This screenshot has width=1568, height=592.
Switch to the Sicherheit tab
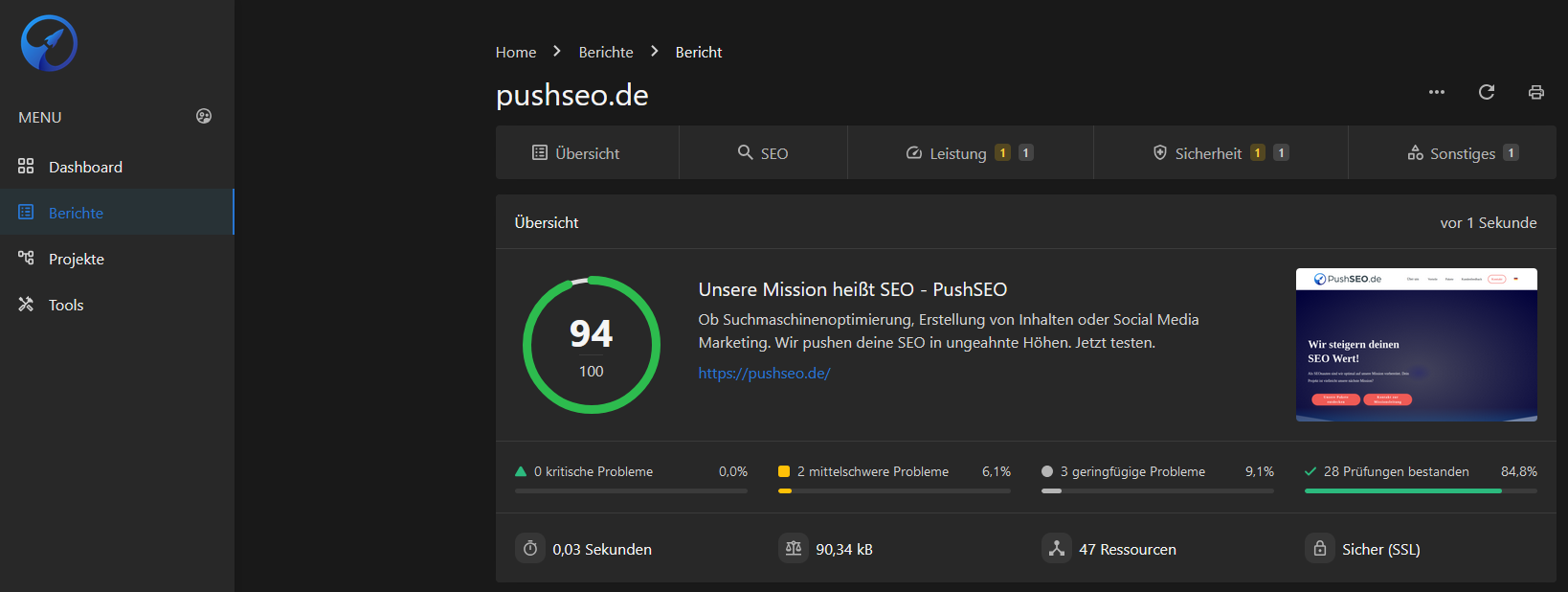tap(1221, 153)
